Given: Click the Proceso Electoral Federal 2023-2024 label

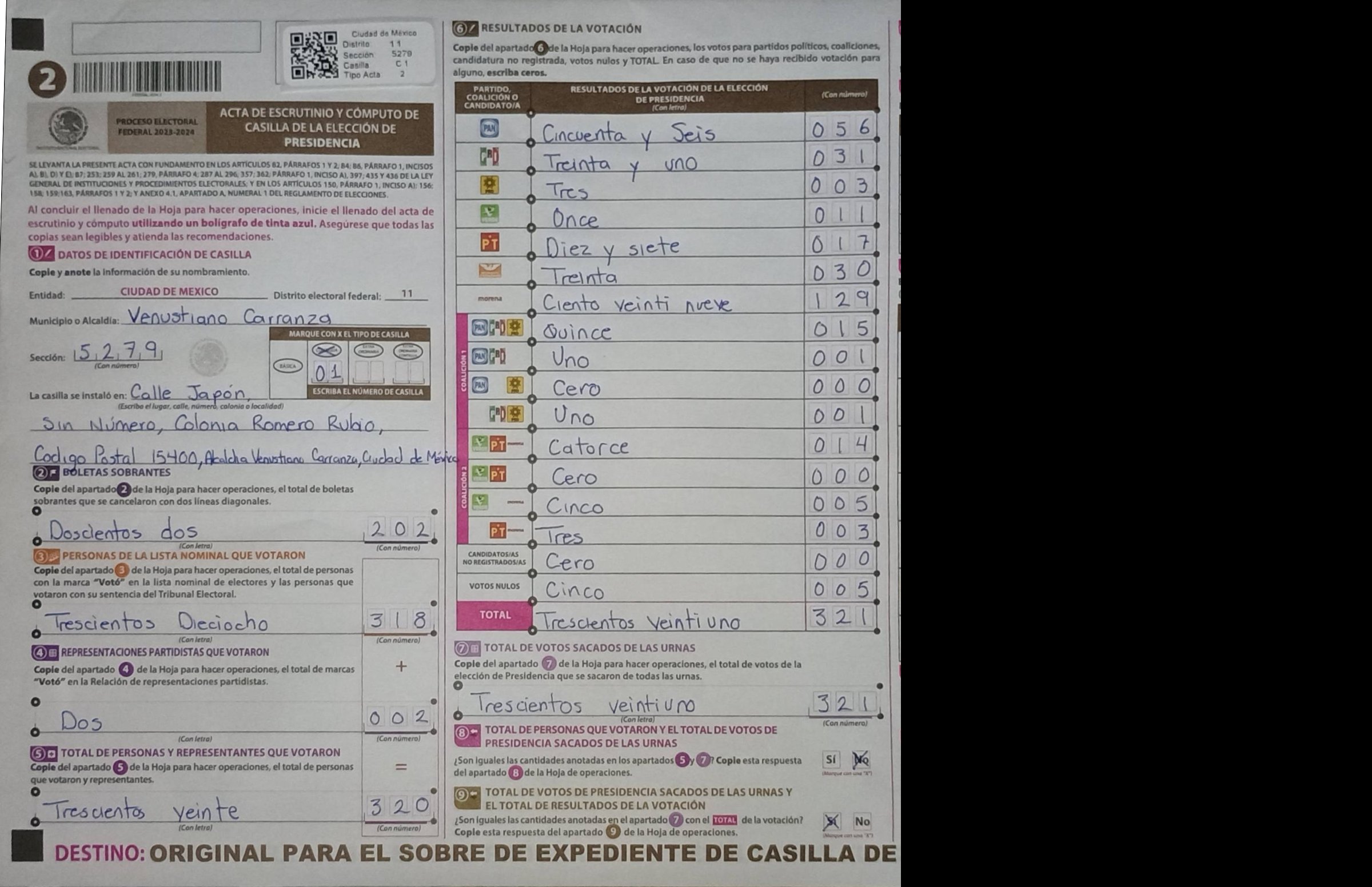Looking at the screenshot, I should tap(157, 127).
